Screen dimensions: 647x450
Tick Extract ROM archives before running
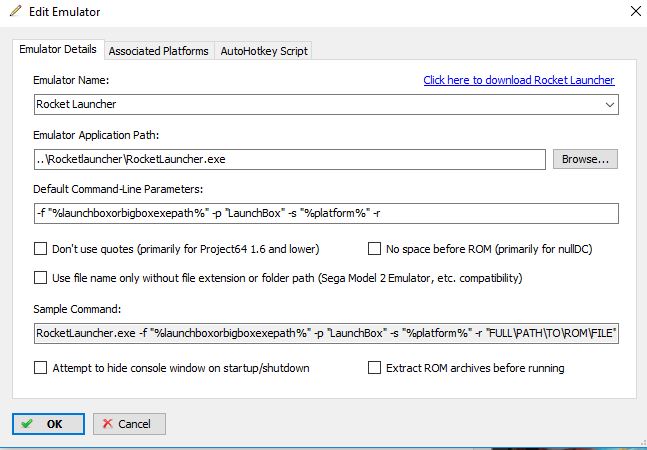tap(375, 368)
